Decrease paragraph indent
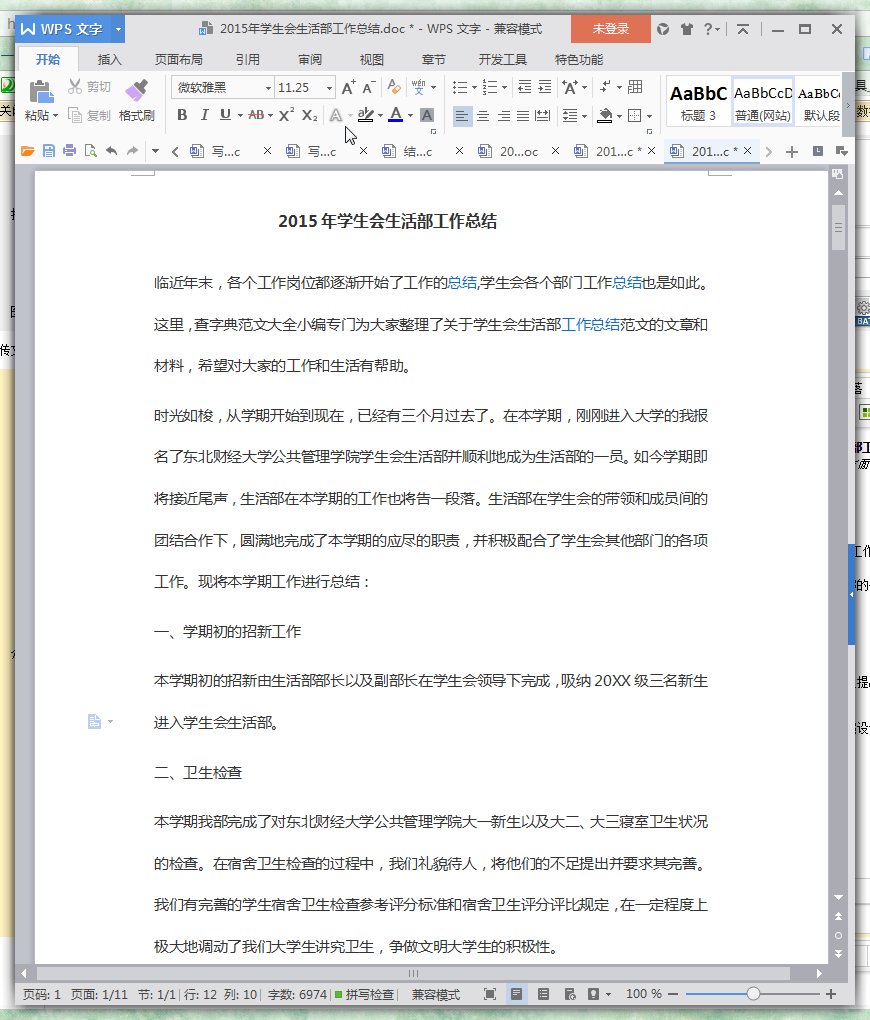The width and height of the screenshot is (870, 1020). click(x=524, y=87)
